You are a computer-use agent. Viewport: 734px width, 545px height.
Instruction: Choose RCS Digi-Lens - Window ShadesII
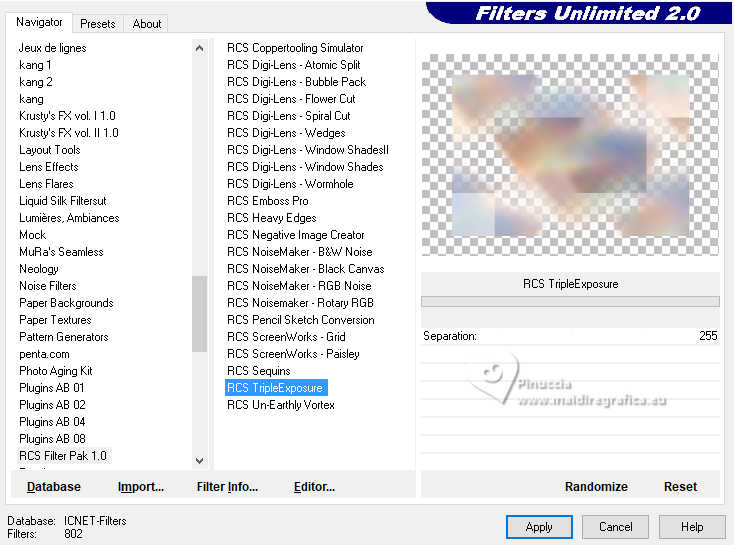click(308, 150)
